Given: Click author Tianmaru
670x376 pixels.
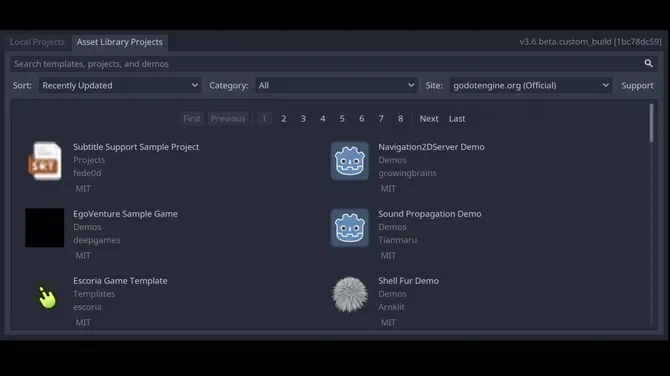Looking at the screenshot, I should (397, 240).
